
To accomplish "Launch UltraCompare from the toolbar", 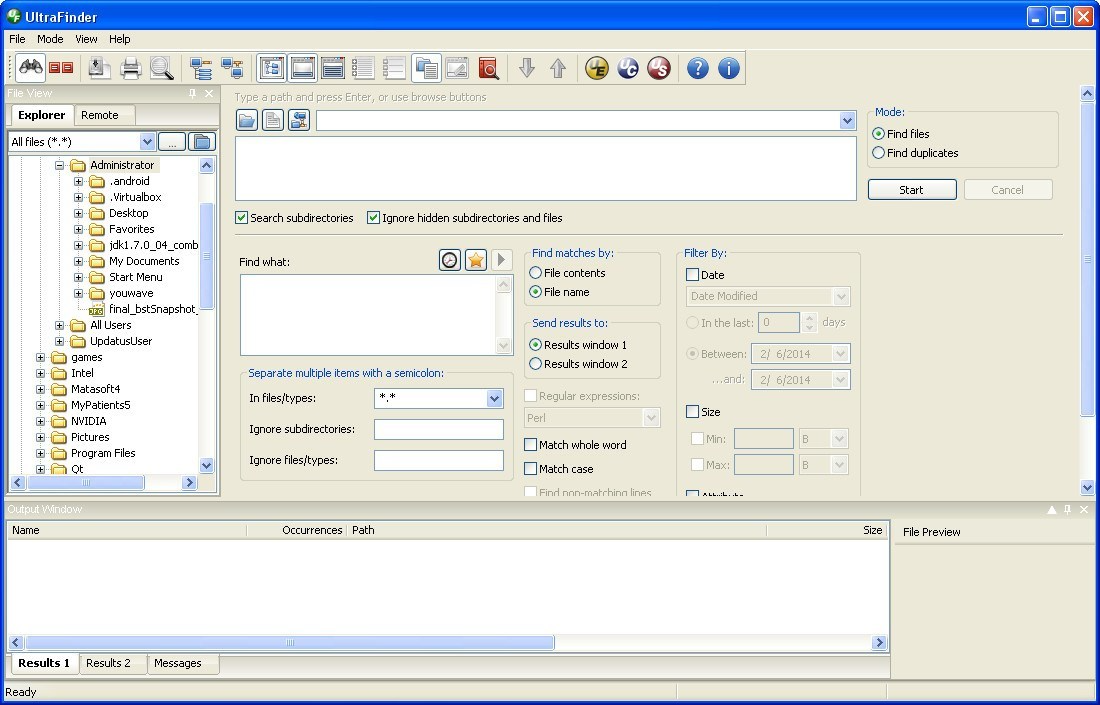I will point(626,67).
